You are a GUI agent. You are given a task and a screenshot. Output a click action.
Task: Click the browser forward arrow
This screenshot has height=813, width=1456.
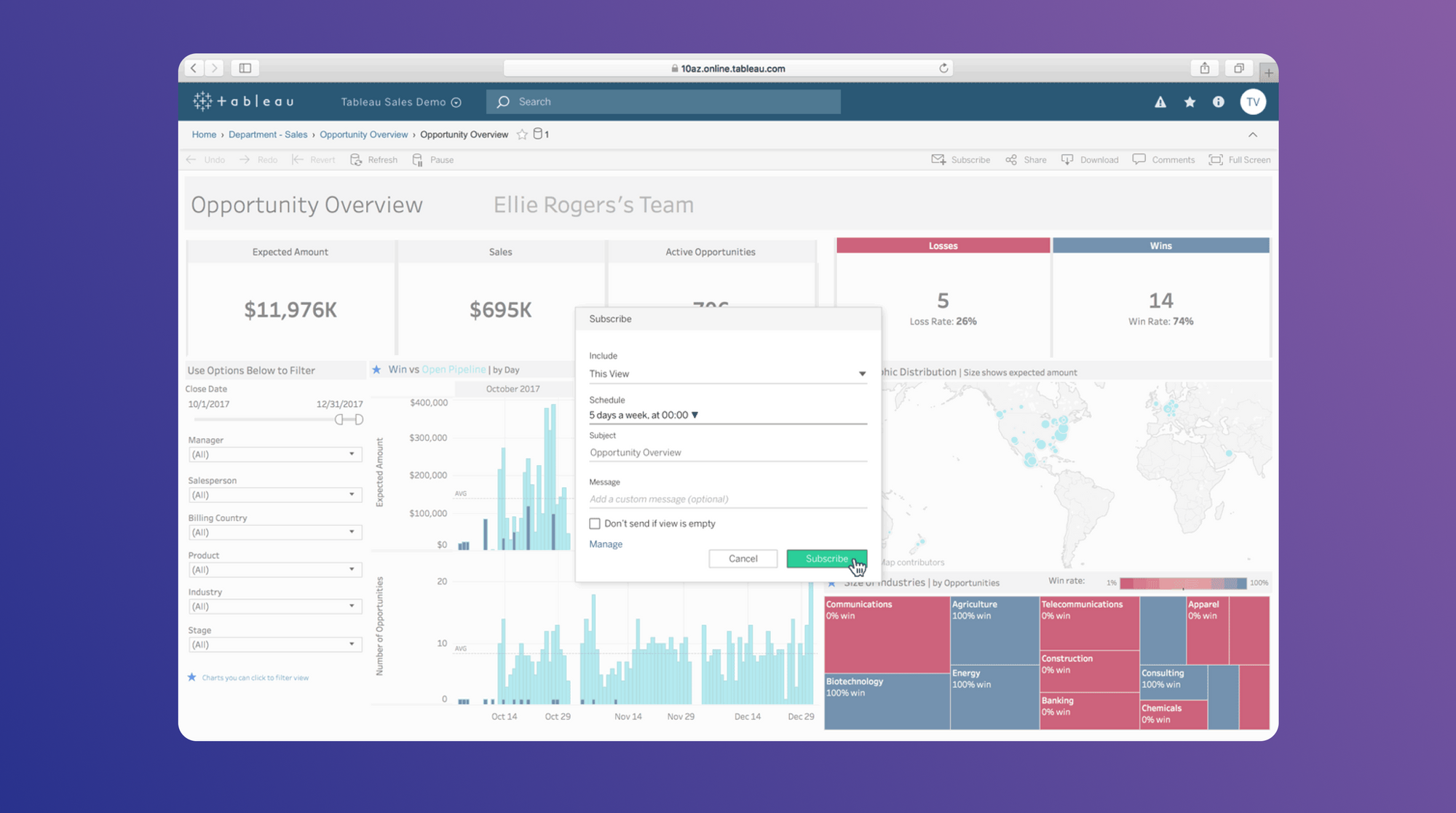214,68
